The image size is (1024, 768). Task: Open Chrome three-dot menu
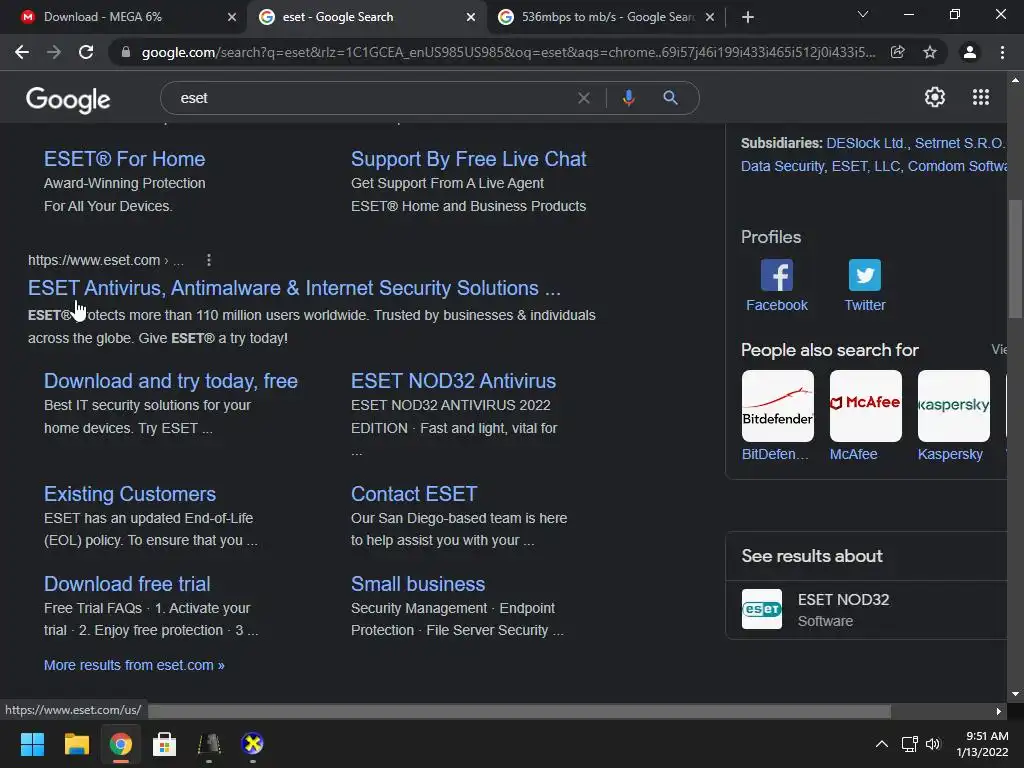pyautogui.click(x=1002, y=52)
